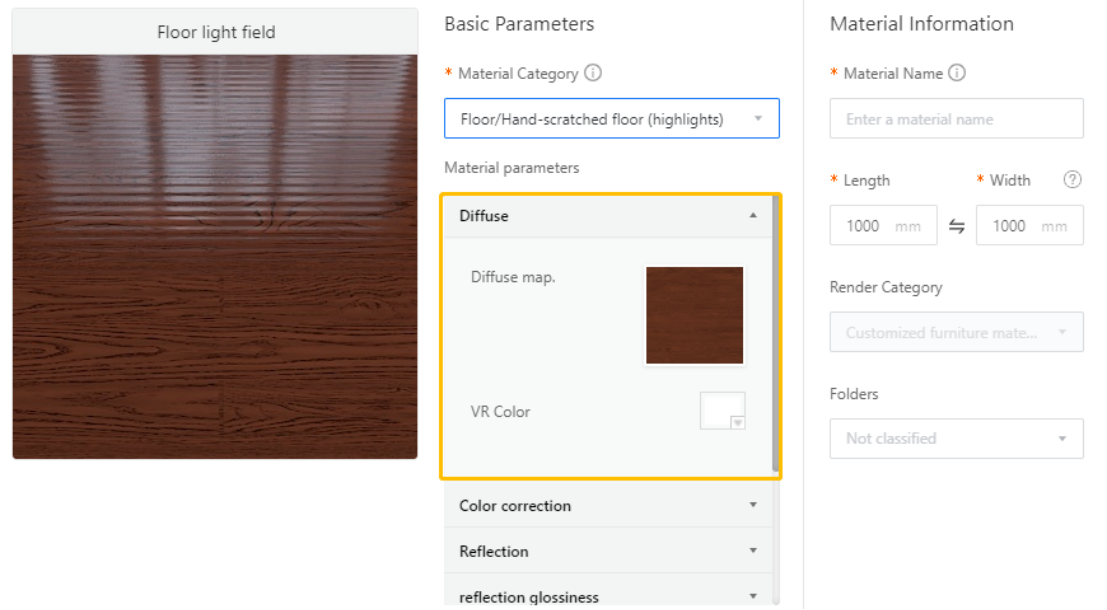
Task: Click the Material parameters label
Action: coord(511,167)
